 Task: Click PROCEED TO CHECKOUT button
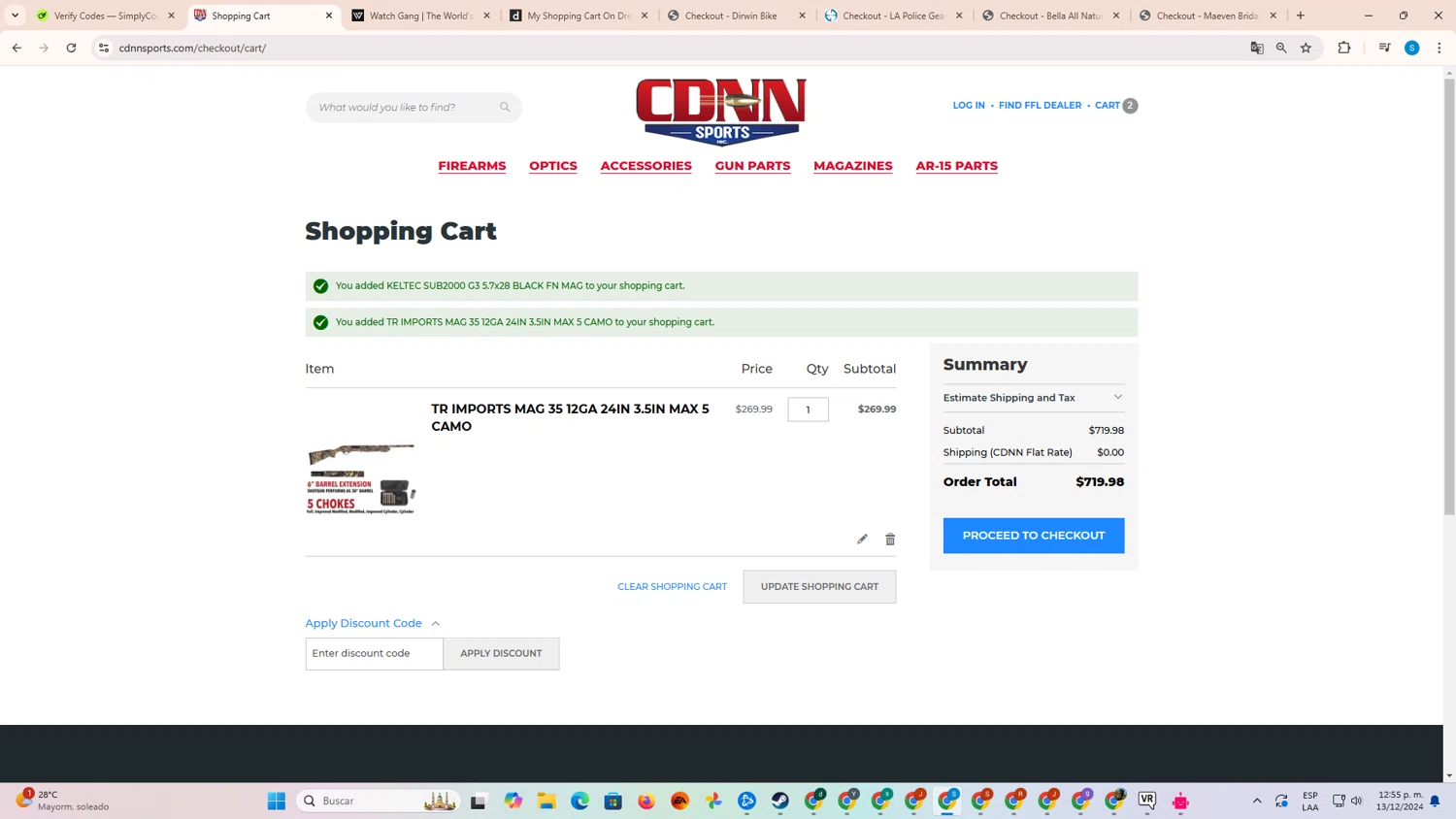1034,536
